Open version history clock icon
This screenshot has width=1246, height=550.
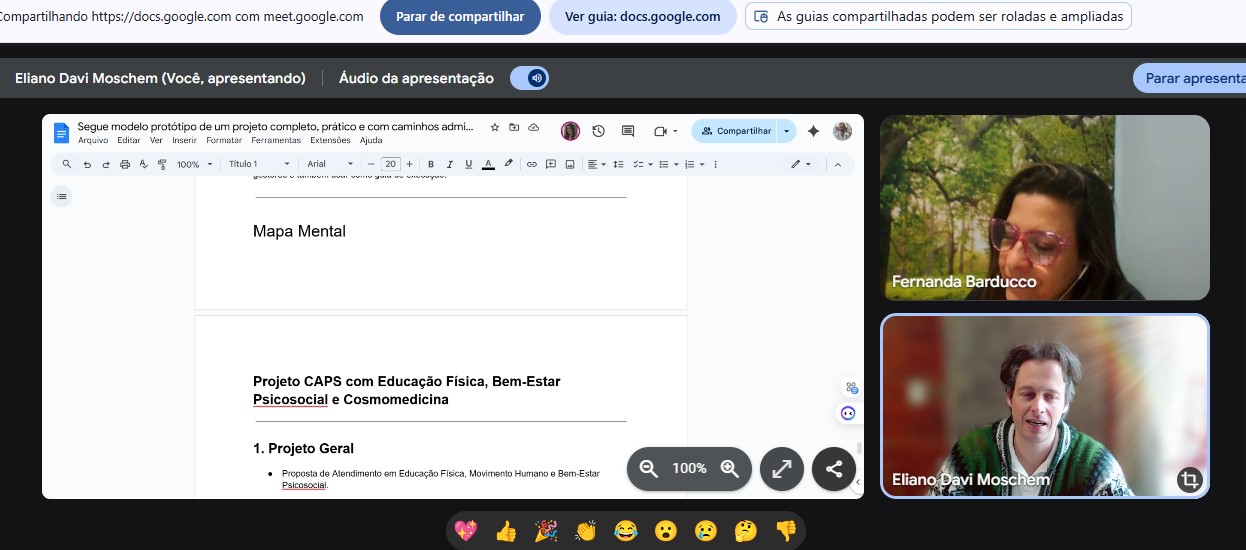598,131
